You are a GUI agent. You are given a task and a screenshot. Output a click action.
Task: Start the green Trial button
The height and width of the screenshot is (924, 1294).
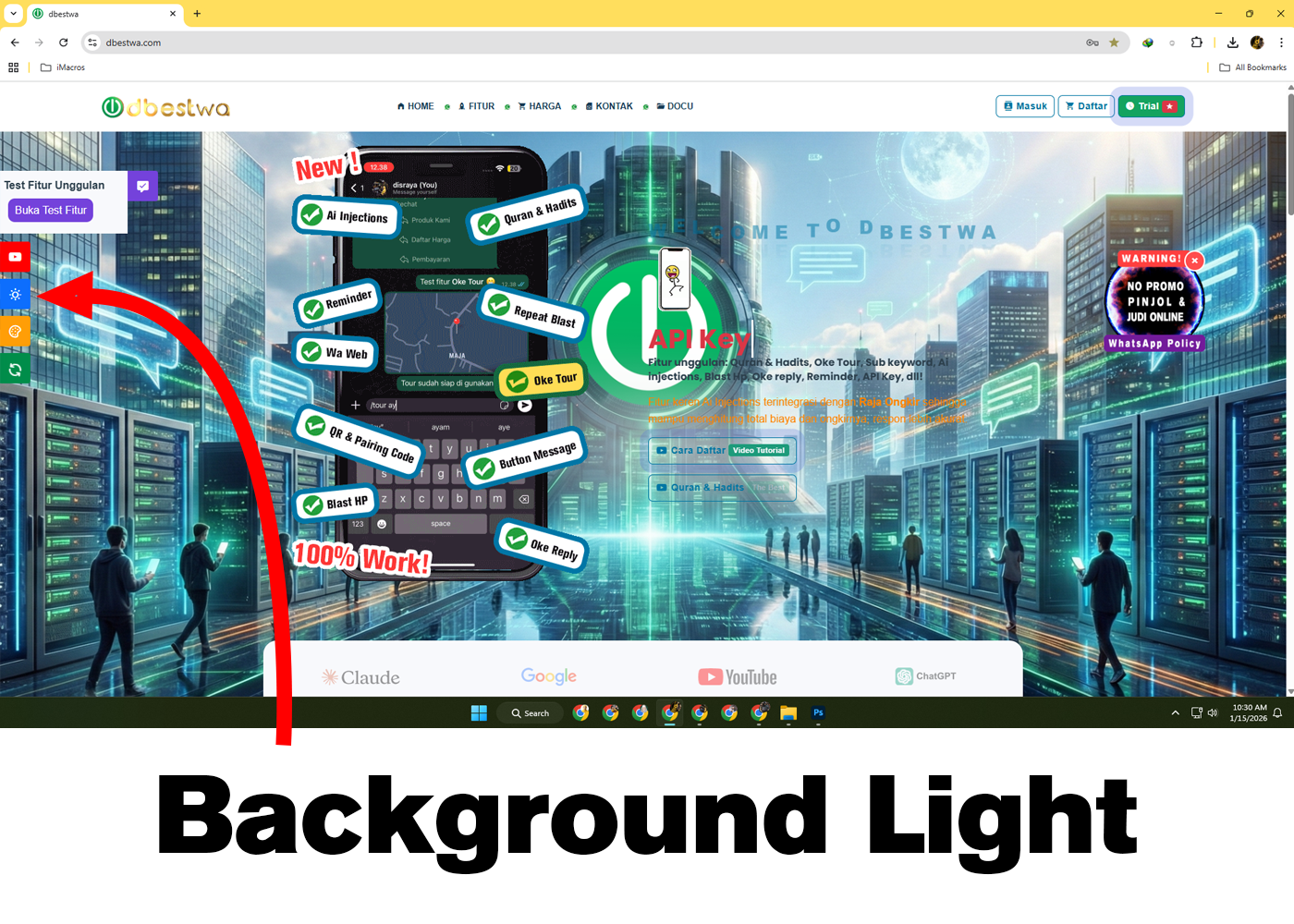tap(1150, 106)
